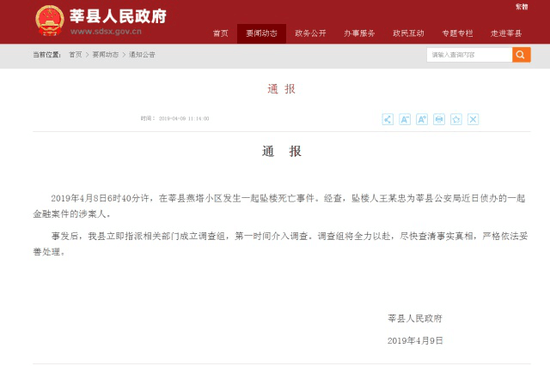Image resolution: width=550 pixels, height=366 pixels.
Task: Click the 当前位置 label
Action: tap(47, 55)
